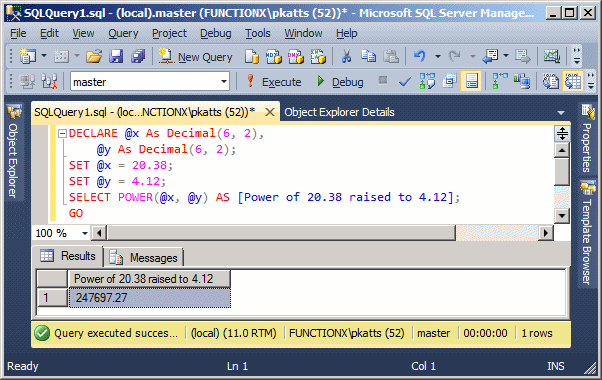This screenshot has height=380, width=602.
Task: Collapse the DECLARE code outline block
Action: 62,134
